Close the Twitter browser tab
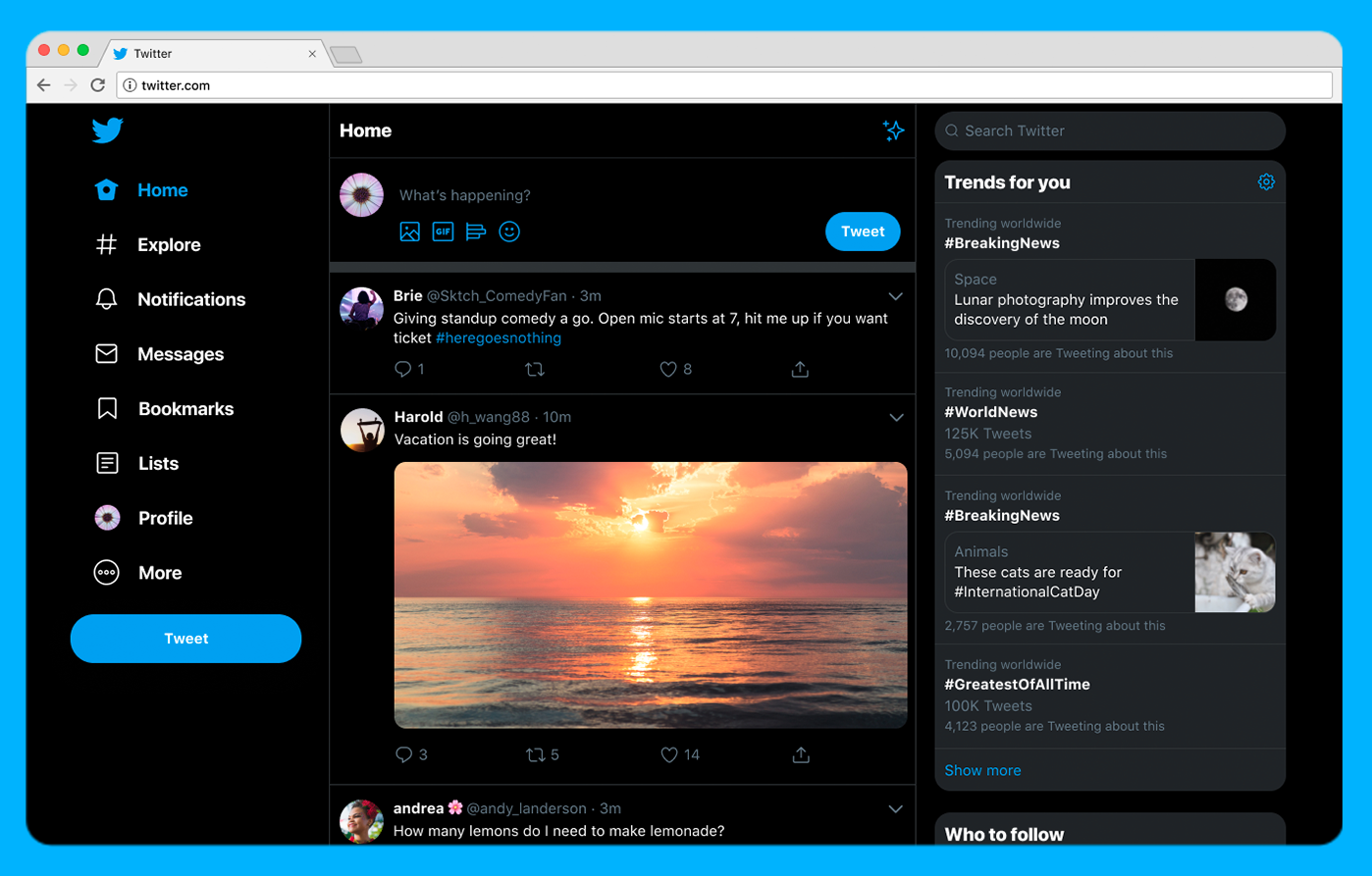Viewport: 1372px width, 876px height. 312,54
